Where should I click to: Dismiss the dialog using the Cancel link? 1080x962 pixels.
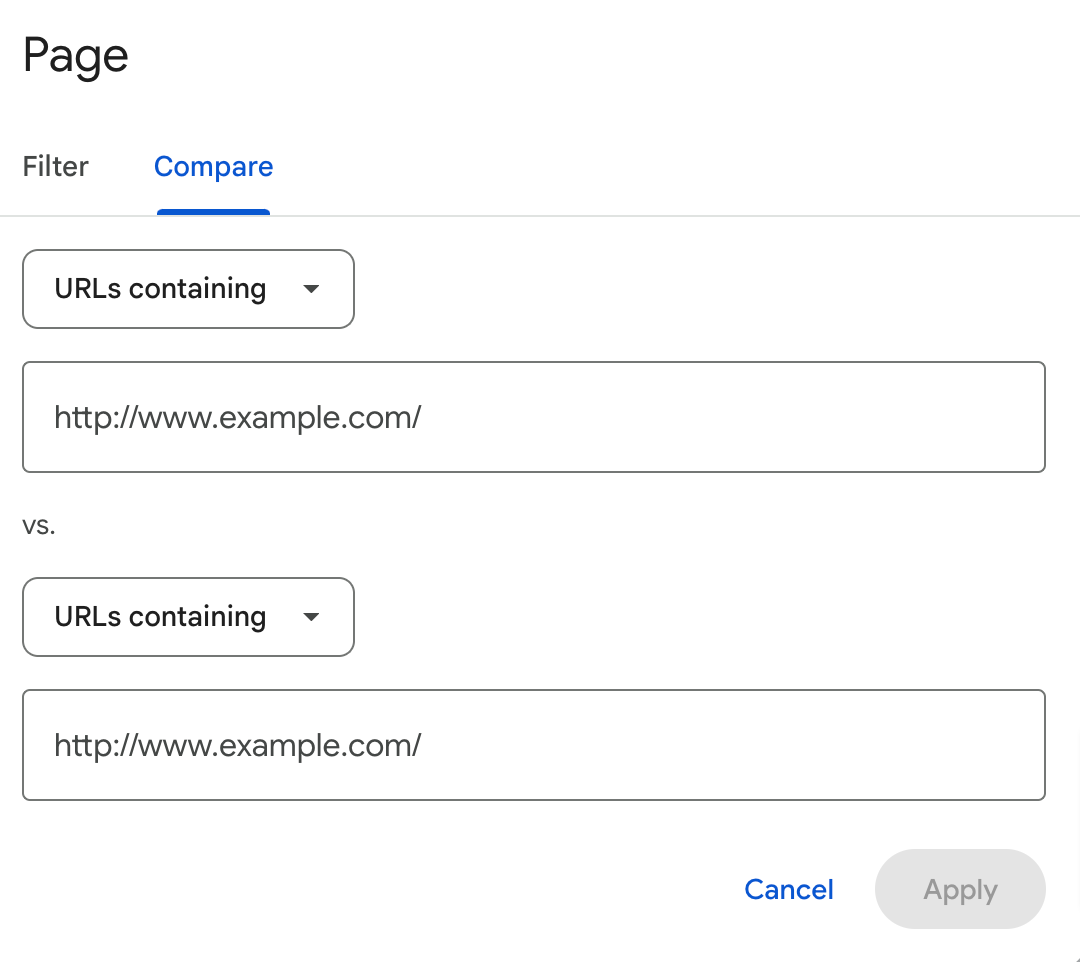(789, 890)
